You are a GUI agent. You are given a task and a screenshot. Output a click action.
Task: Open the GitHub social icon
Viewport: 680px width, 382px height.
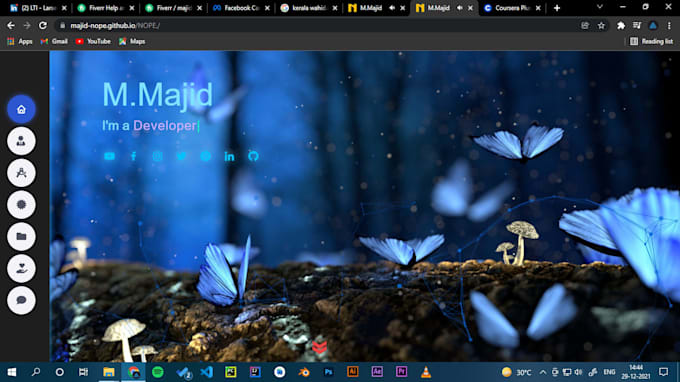click(x=253, y=156)
